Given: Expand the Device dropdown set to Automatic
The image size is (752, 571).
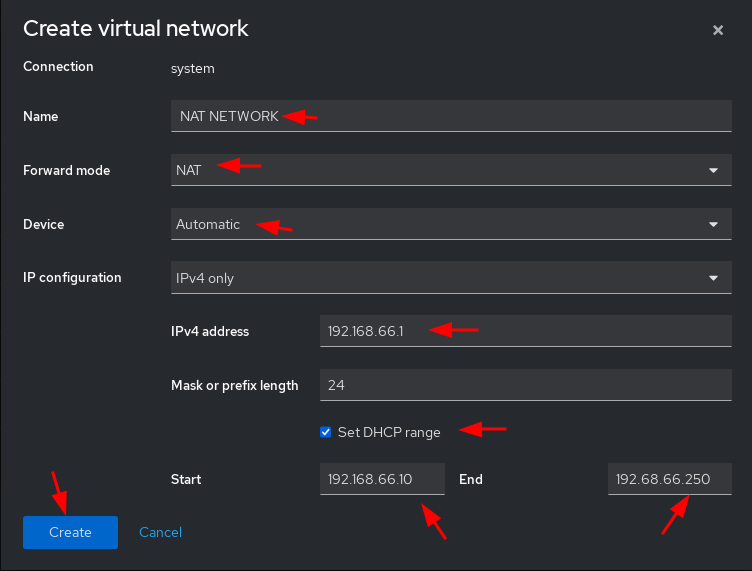Looking at the screenshot, I should click(451, 224).
